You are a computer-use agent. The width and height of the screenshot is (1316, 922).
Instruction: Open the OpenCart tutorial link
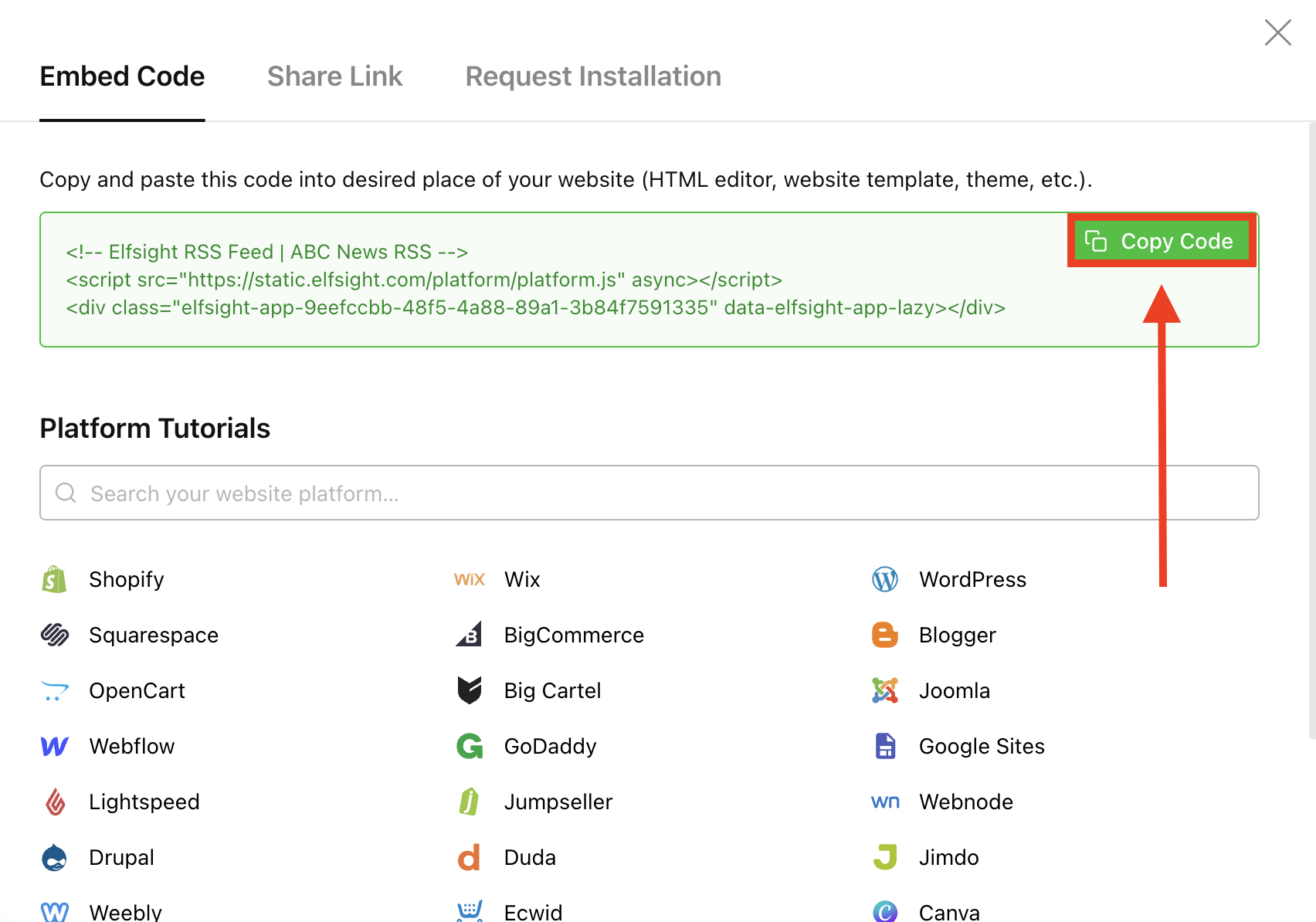pyautogui.click(x=137, y=690)
